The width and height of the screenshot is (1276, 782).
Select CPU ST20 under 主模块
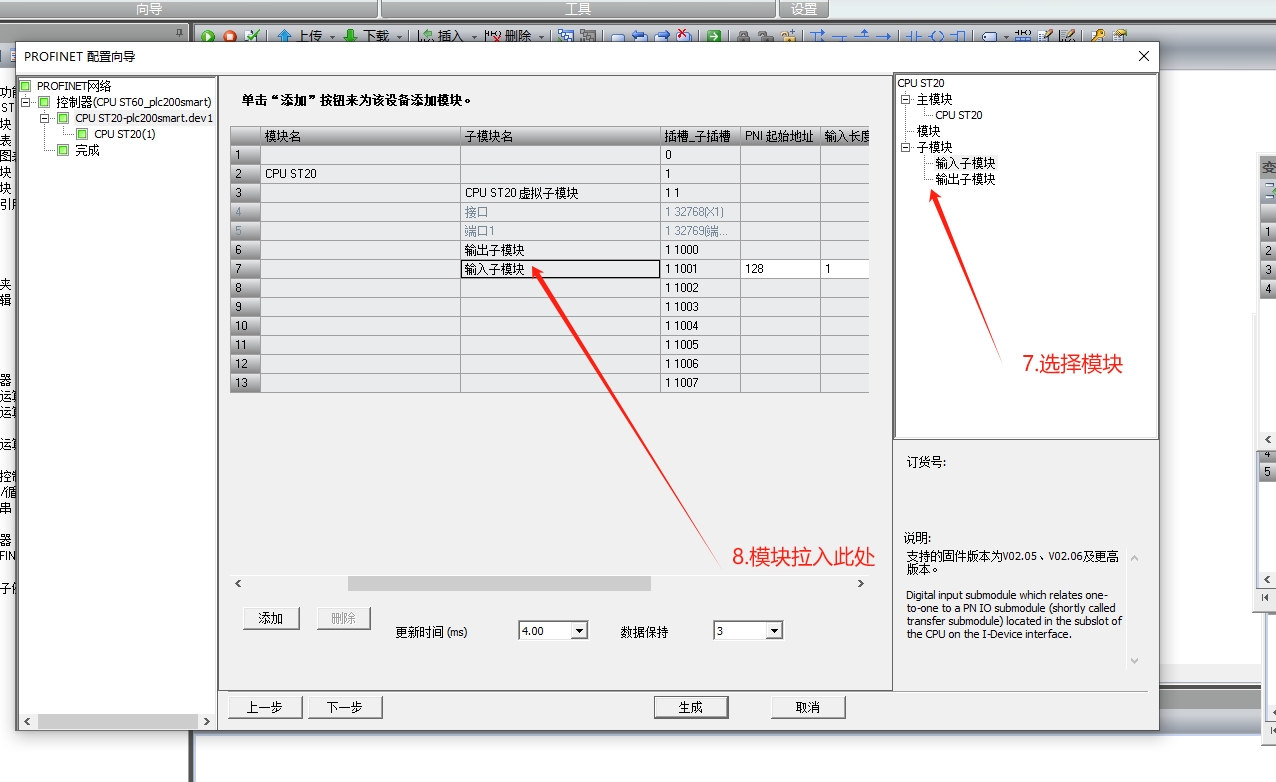pyautogui.click(x=959, y=115)
